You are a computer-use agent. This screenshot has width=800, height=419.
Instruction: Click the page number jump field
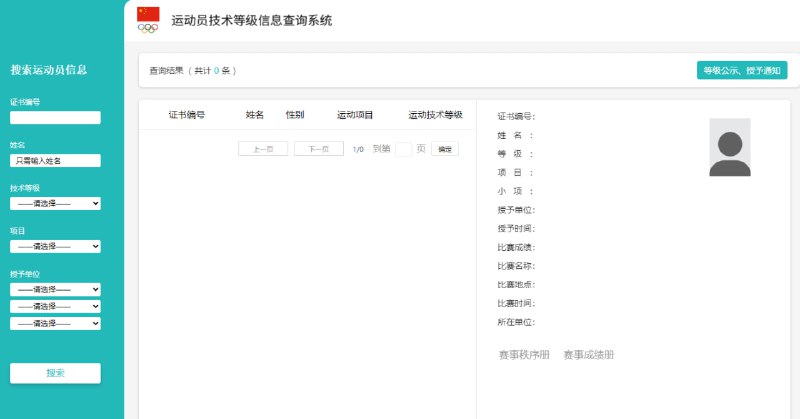tap(403, 149)
